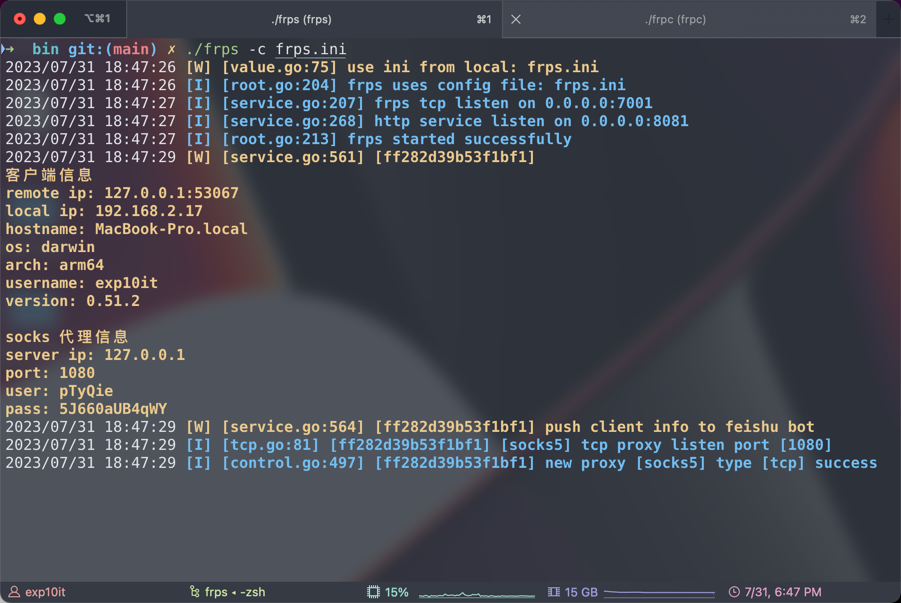The height and width of the screenshot is (603, 901).
Task: Click the memory usage graph in status bar
Action: (x=659, y=592)
